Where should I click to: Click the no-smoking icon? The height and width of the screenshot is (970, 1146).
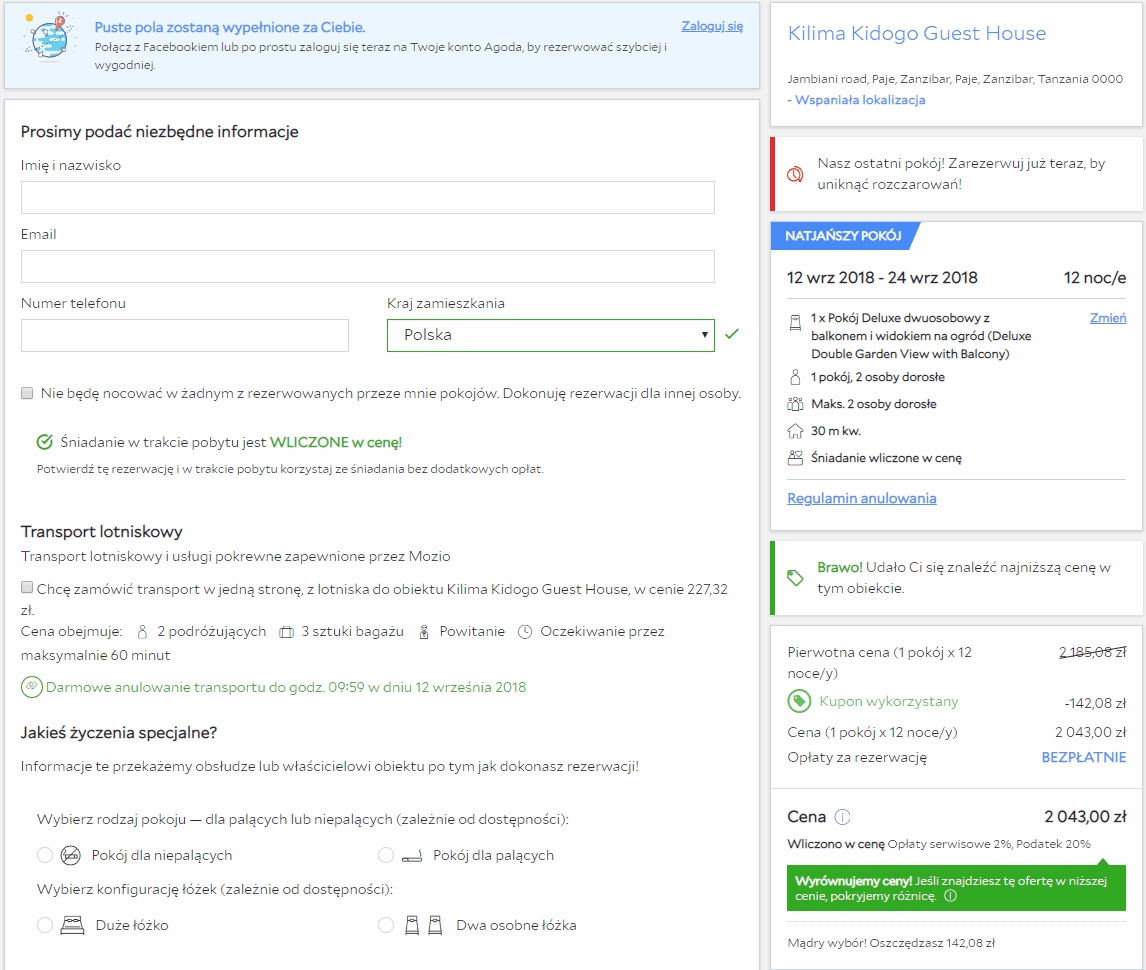pos(70,855)
